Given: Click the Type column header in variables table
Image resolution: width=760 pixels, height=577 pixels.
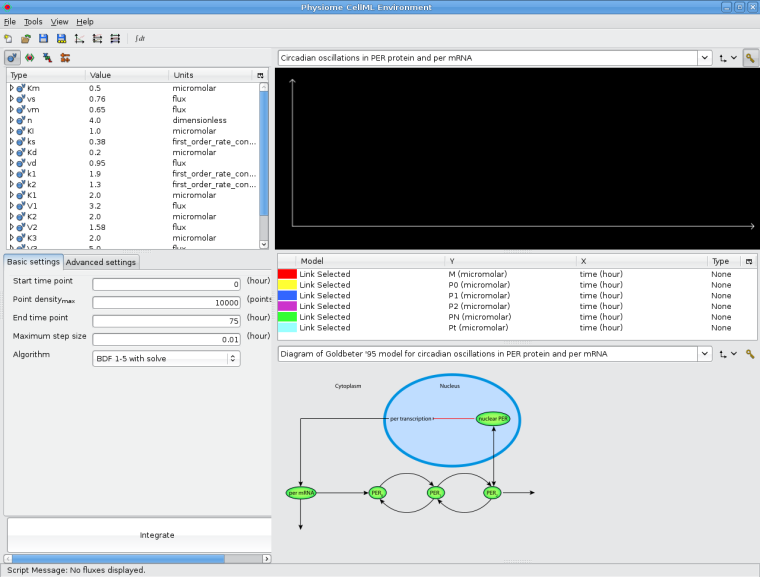Looking at the screenshot, I should pos(47,75).
